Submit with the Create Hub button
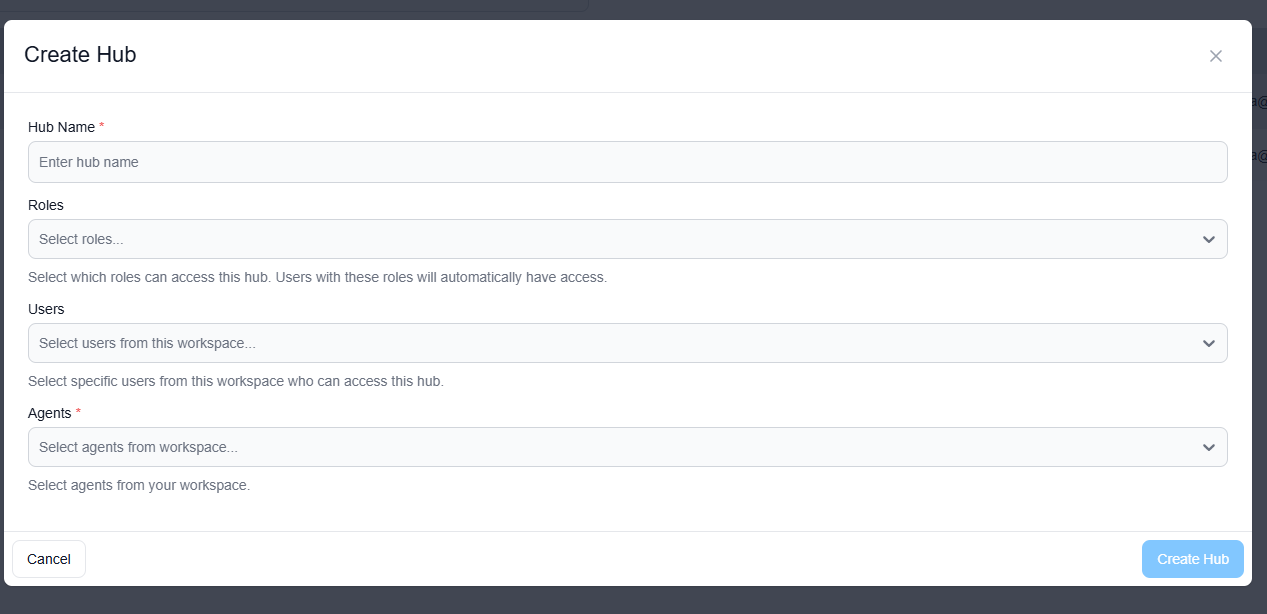The height and width of the screenshot is (614, 1267). 1192,559
